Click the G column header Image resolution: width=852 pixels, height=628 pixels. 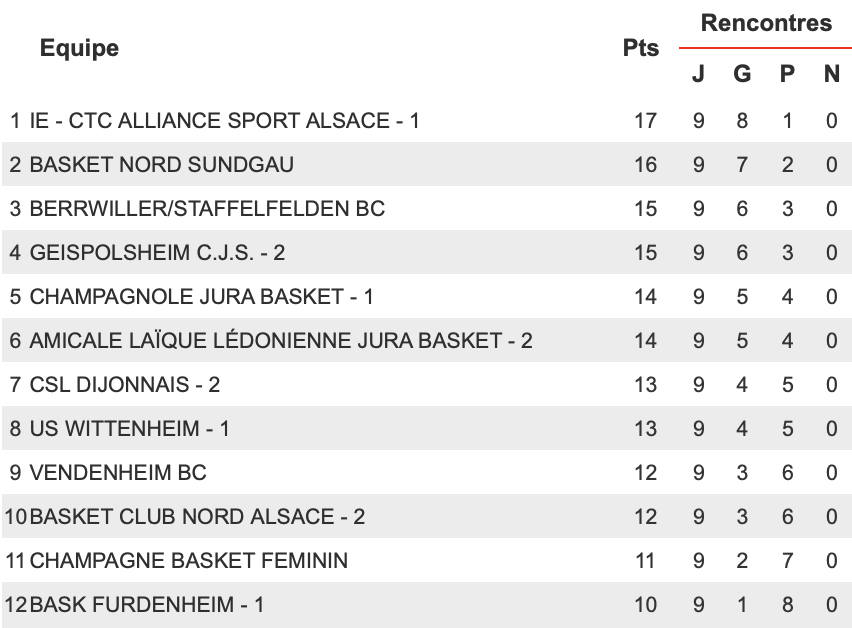(742, 73)
